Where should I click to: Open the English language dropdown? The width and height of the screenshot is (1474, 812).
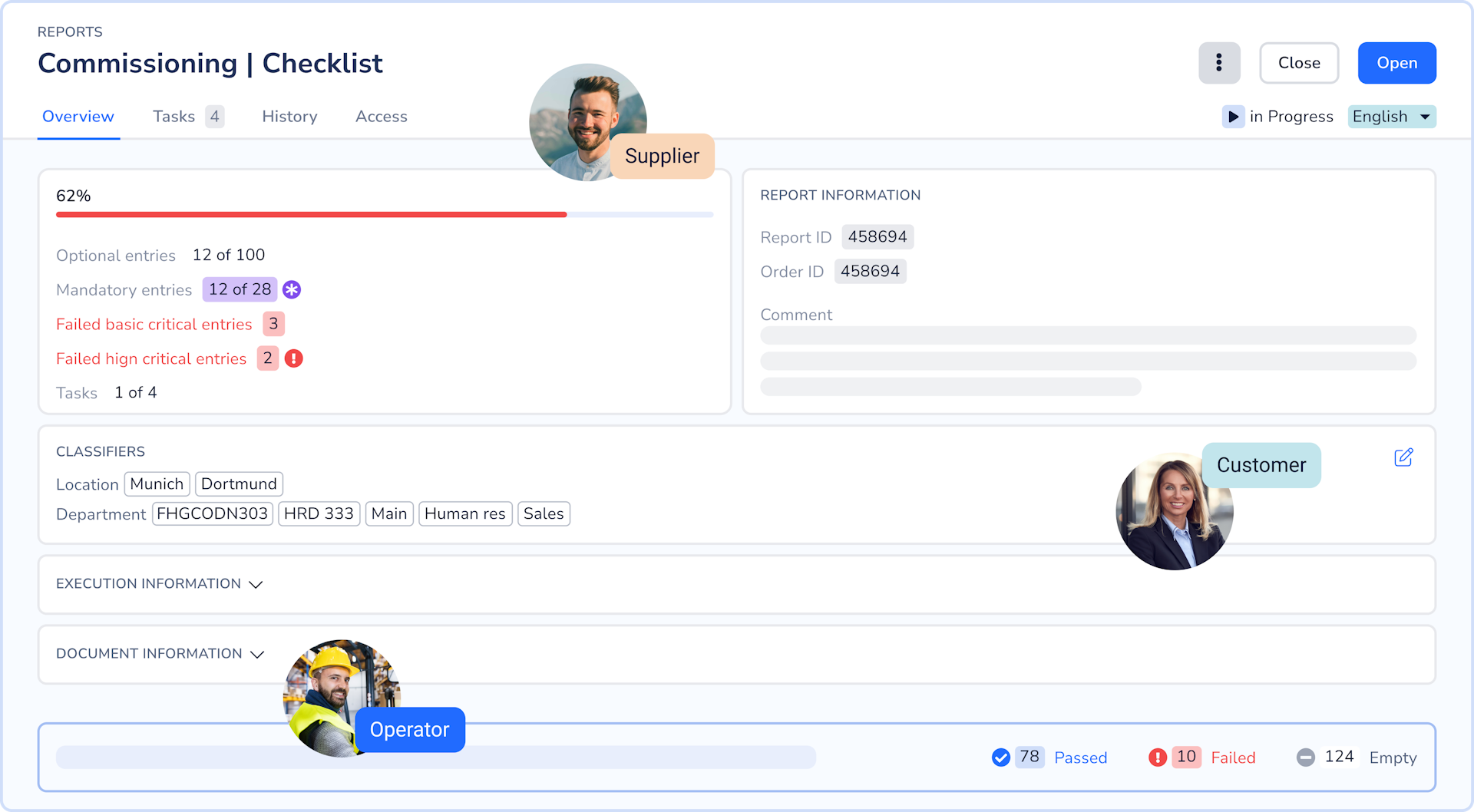pyautogui.click(x=1391, y=117)
